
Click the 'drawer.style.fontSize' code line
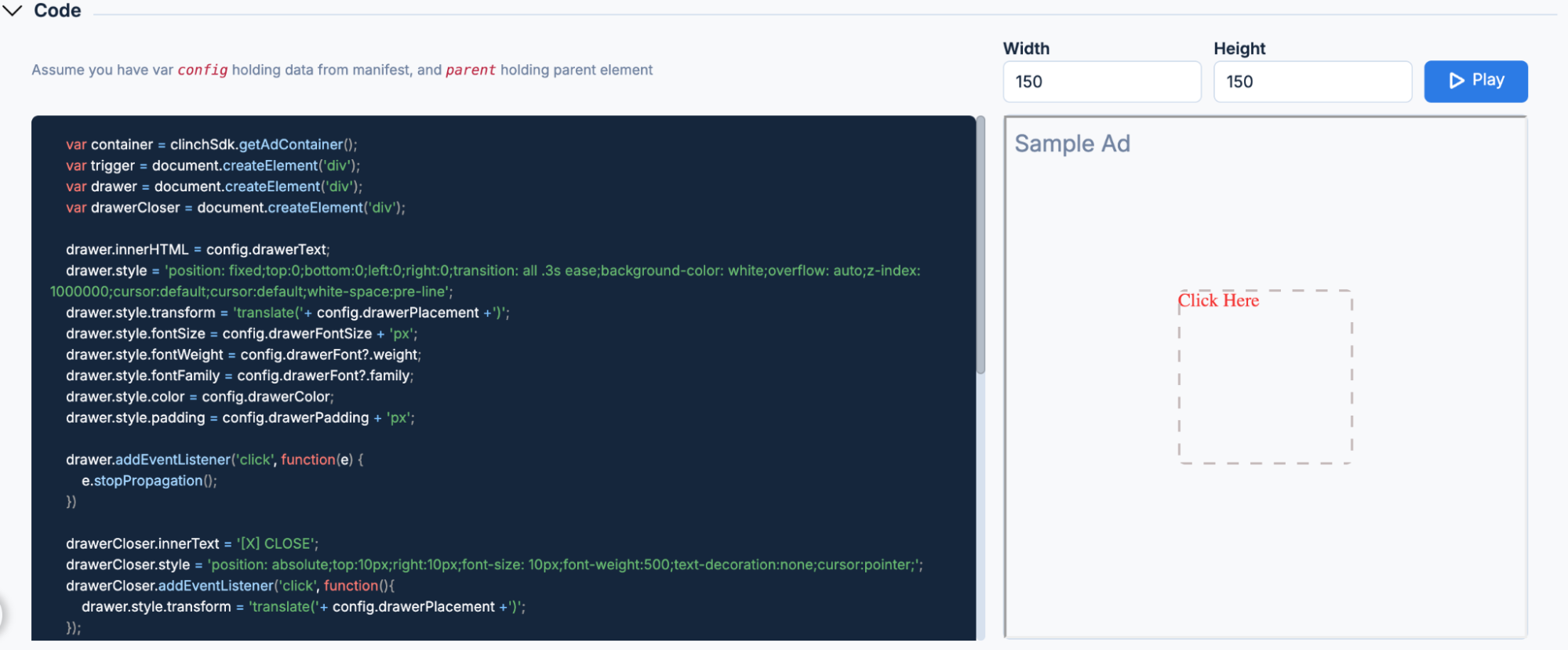[242, 333]
